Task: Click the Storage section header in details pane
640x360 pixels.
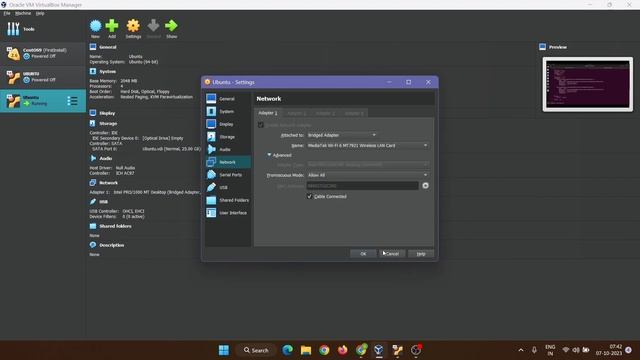Action: coord(108,123)
